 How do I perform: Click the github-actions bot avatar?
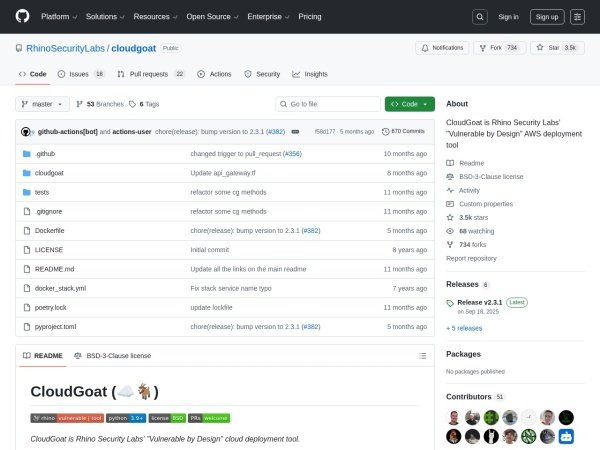click(x=26, y=132)
